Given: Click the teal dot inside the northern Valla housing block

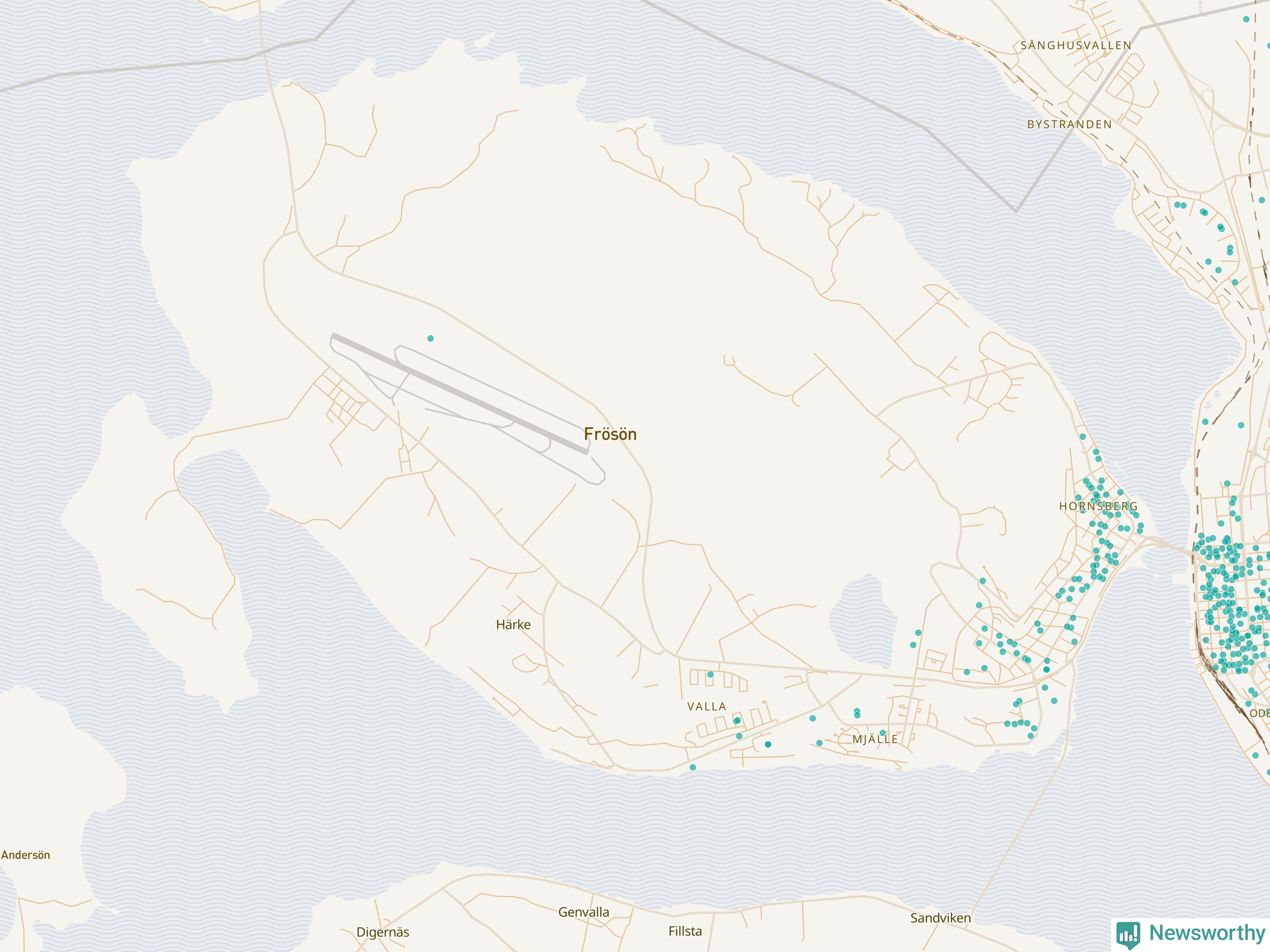Looking at the screenshot, I should coord(710,674).
